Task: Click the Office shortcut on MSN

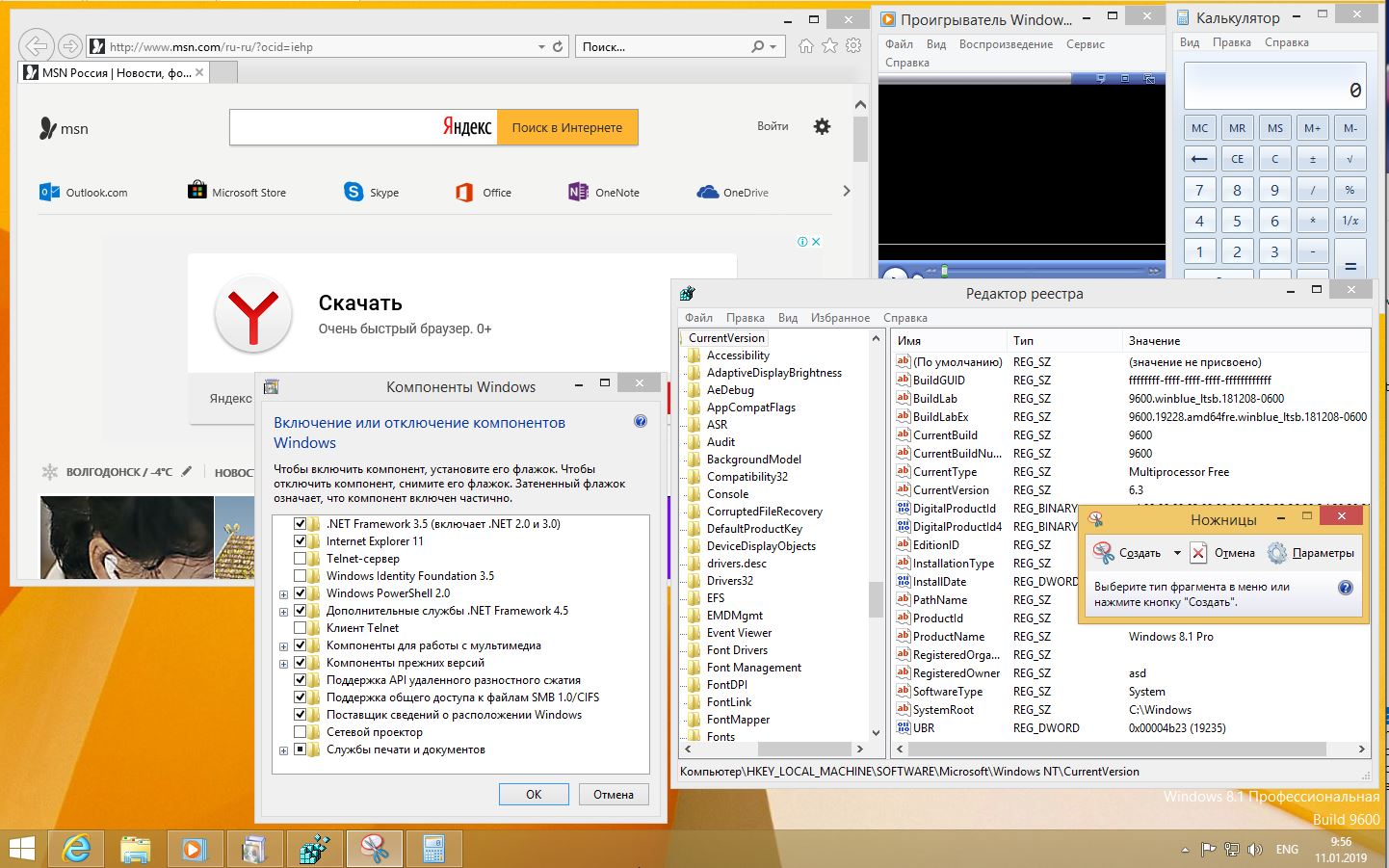Action: click(x=484, y=192)
